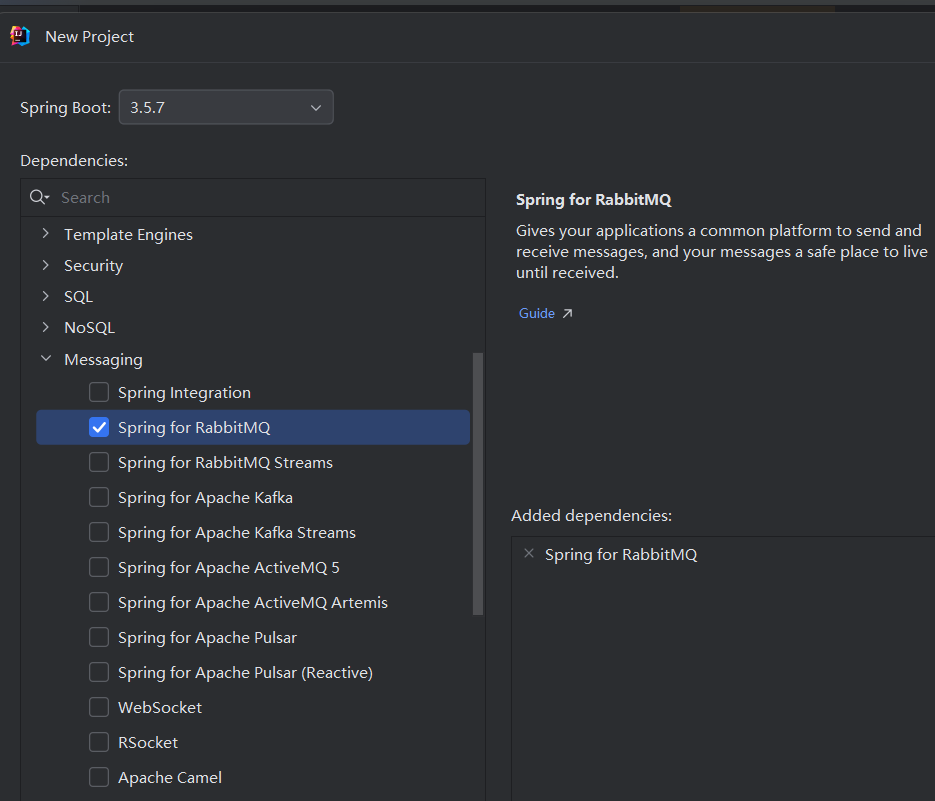
Task: Expand the SQL category
Action: point(46,296)
